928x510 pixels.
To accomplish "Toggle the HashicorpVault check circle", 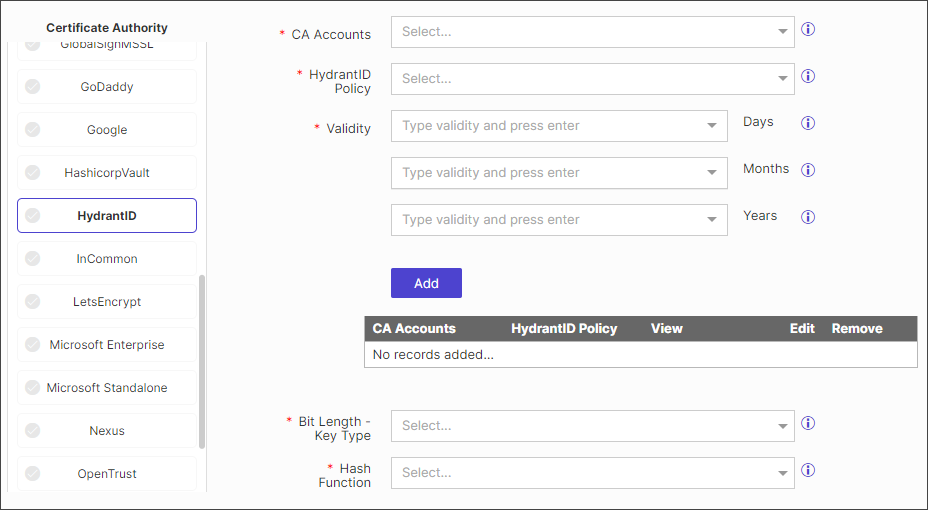I will click(33, 173).
